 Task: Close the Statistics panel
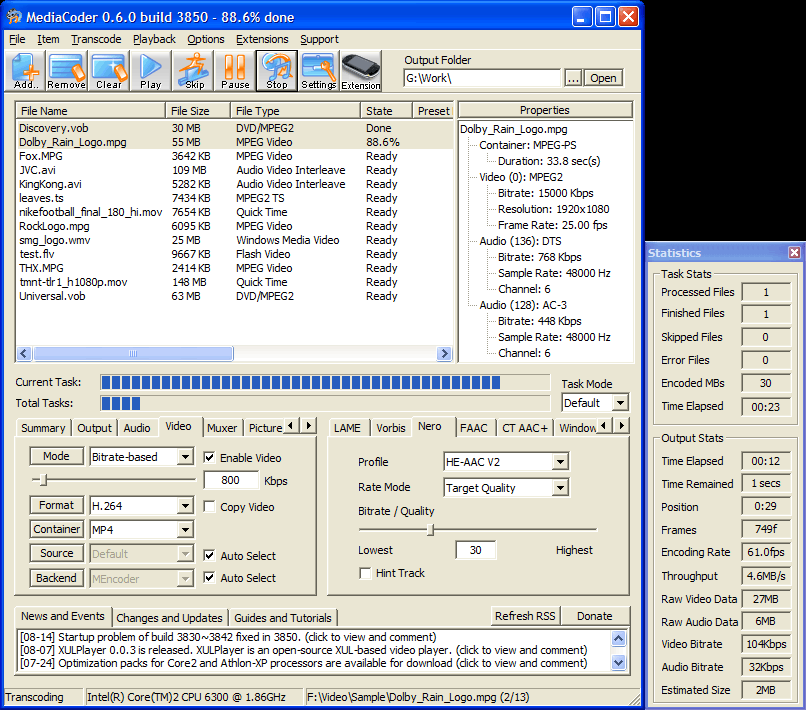pos(794,252)
